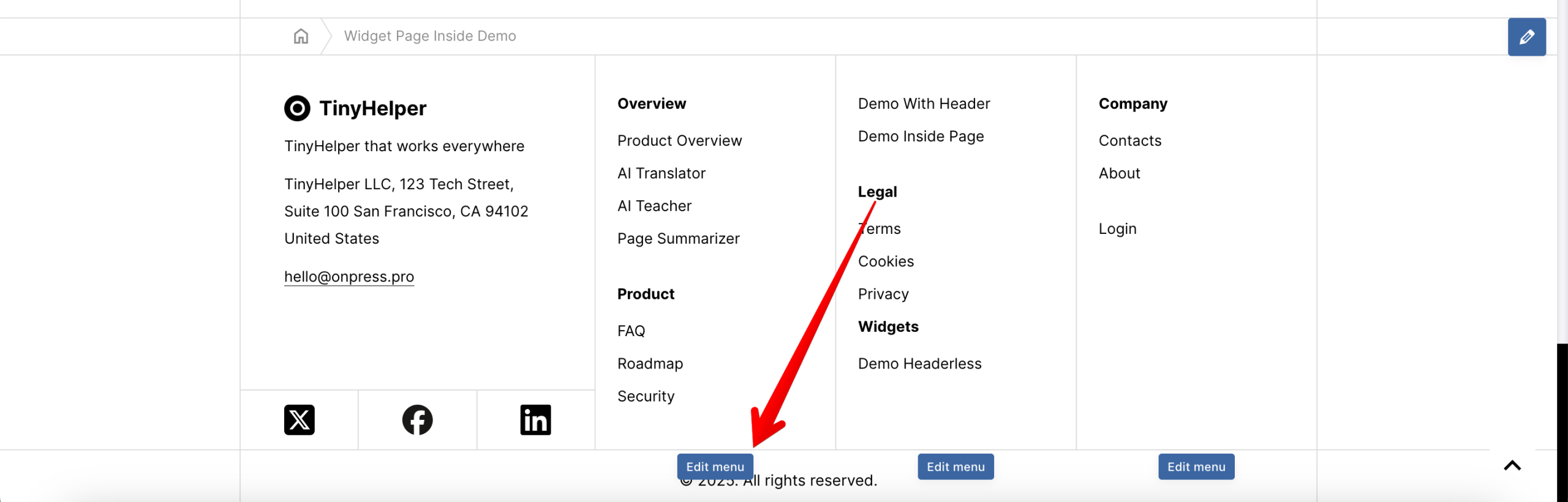The image size is (1568, 502).
Task: Open the Facebook social icon
Action: click(417, 420)
